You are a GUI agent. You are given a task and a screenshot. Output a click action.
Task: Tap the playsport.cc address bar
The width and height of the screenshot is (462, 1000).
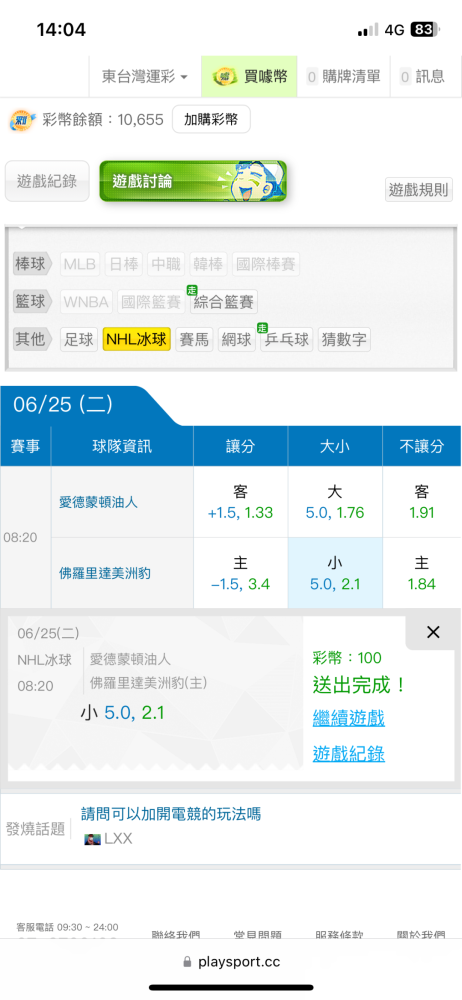click(231, 961)
